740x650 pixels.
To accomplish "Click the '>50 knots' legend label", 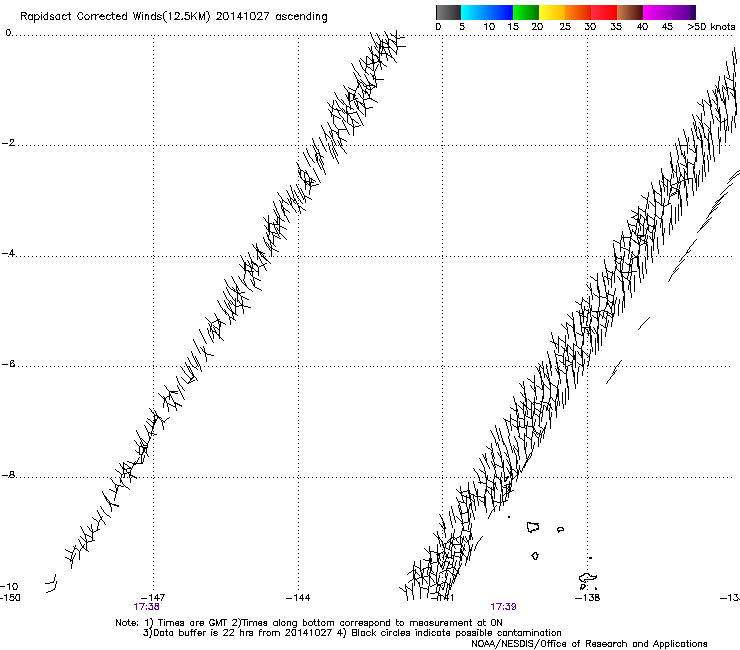I will (711, 27).
